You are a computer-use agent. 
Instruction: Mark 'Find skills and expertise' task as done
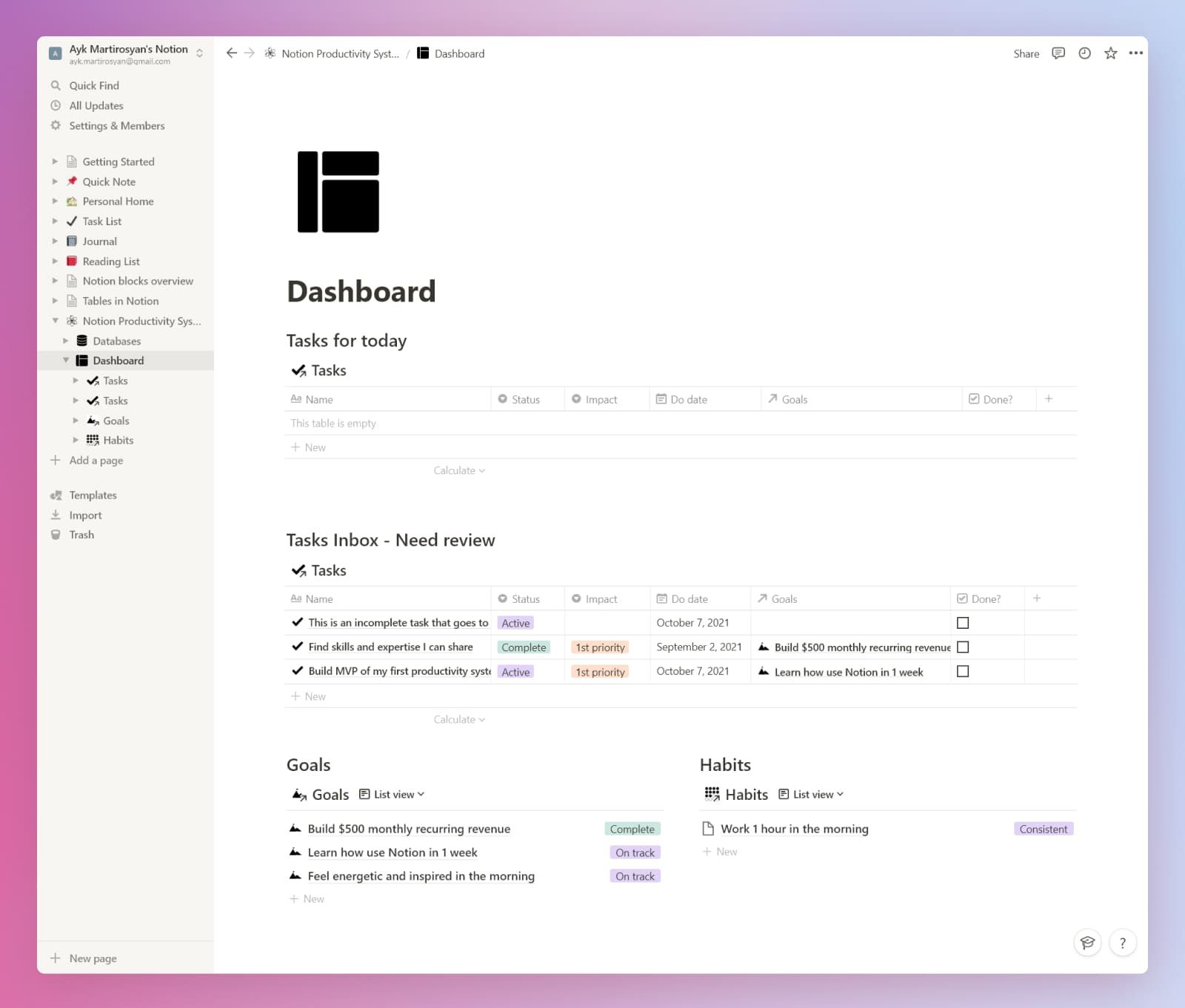coord(962,647)
